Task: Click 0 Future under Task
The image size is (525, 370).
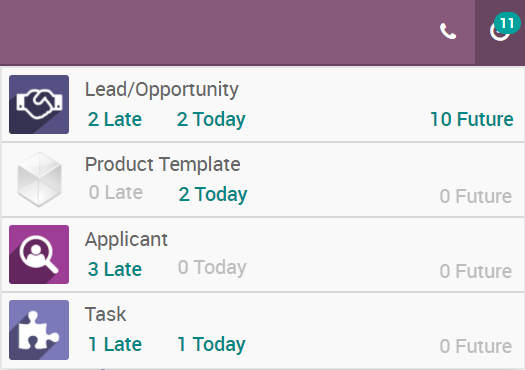Action: (x=476, y=346)
